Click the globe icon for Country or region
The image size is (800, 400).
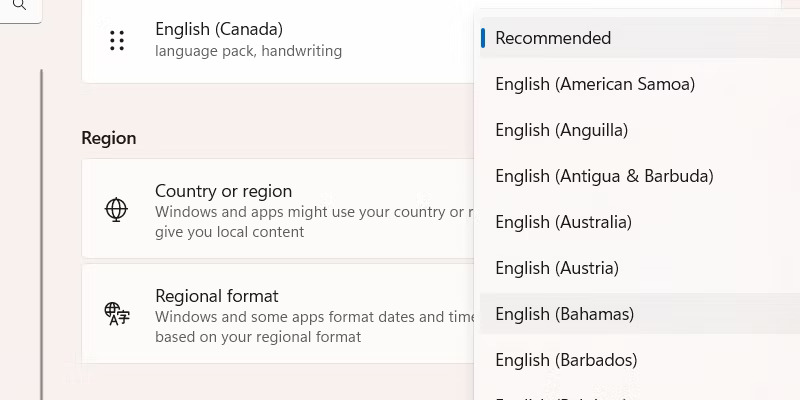click(x=117, y=209)
